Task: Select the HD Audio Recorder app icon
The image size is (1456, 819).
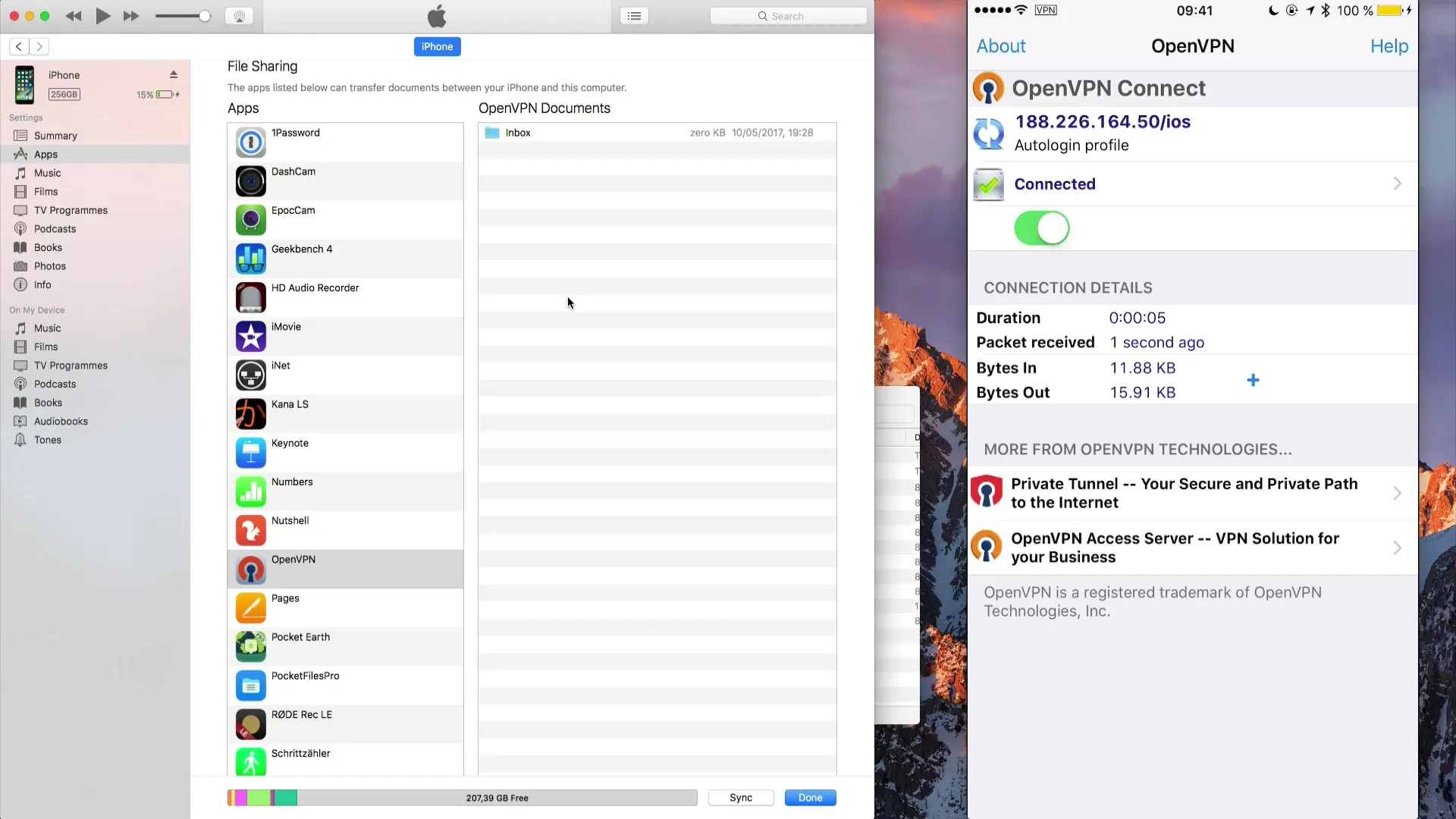Action: point(250,297)
